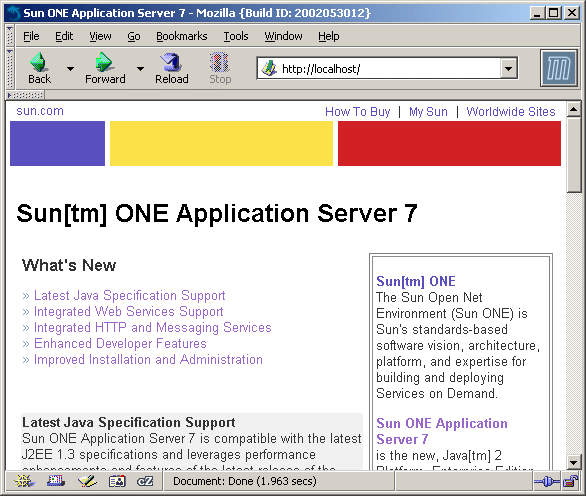Open Mail component icon in status bar
The width and height of the screenshot is (586, 496).
pyautogui.click(x=56, y=481)
